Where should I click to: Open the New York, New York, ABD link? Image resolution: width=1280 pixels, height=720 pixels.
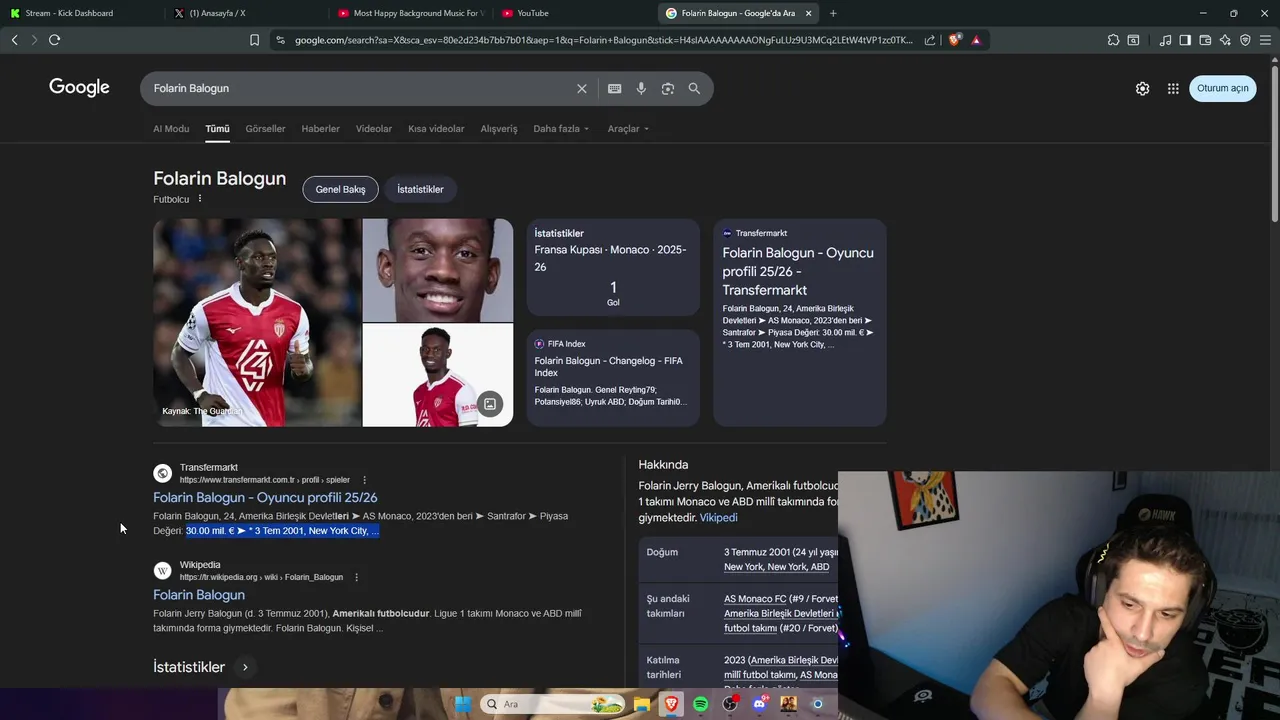pos(776,567)
